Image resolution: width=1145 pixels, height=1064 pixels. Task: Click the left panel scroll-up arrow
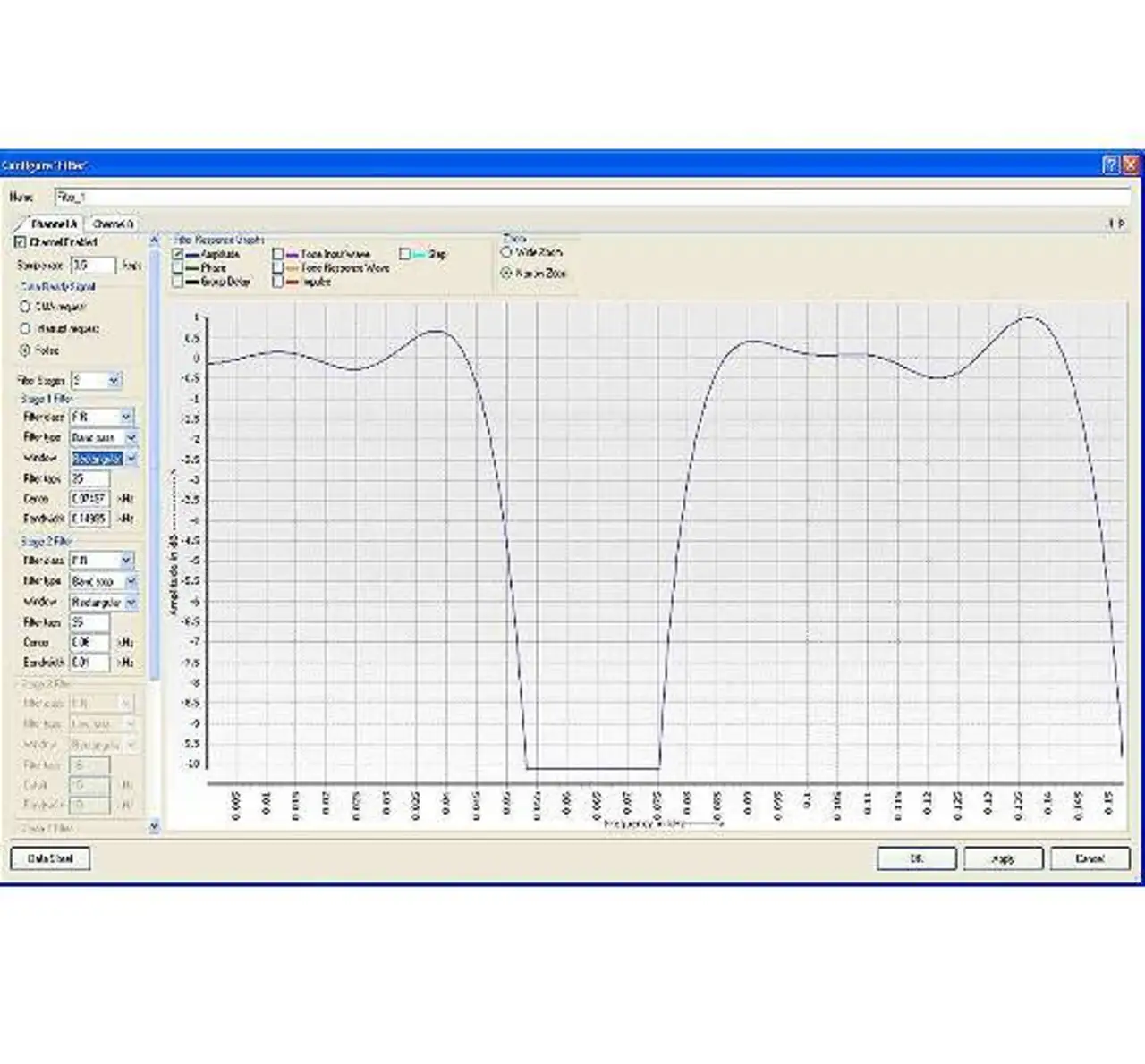click(154, 241)
